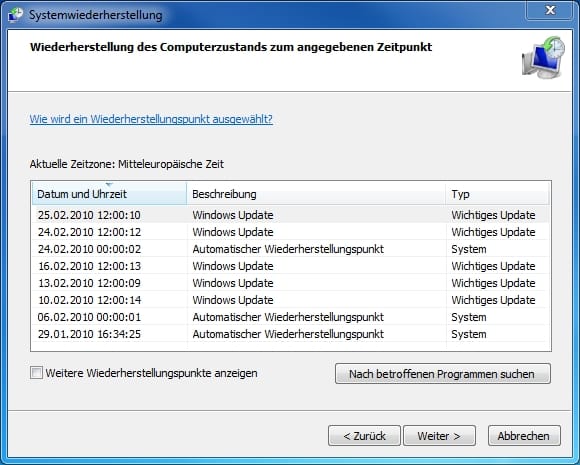This screenshot has height=465, width=580.
Task: Click Nach betroffenen Programmen suchen button
Action: (x=443, y=374)
